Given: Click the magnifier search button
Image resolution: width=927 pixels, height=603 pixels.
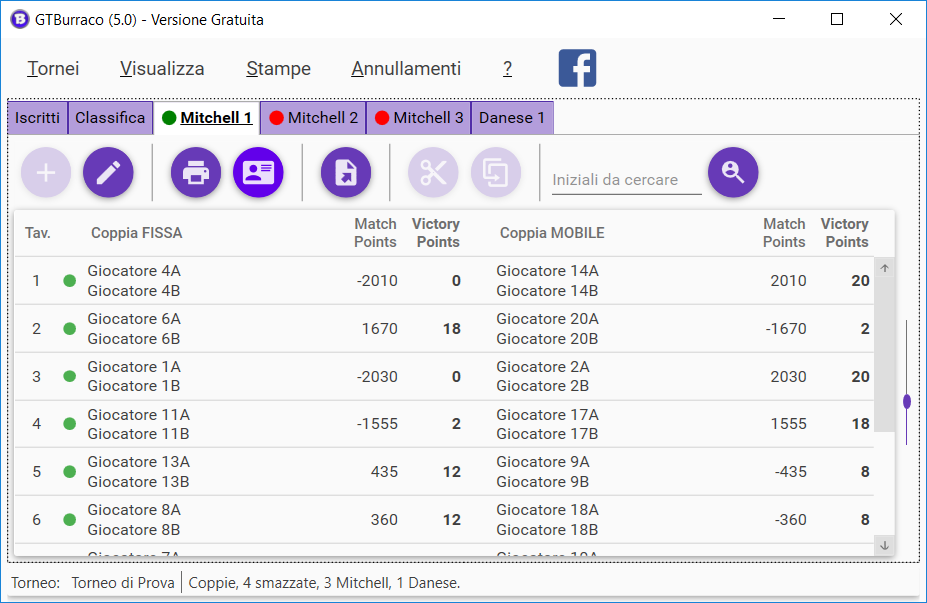Looking at the screenshot, I should (733, 173).
